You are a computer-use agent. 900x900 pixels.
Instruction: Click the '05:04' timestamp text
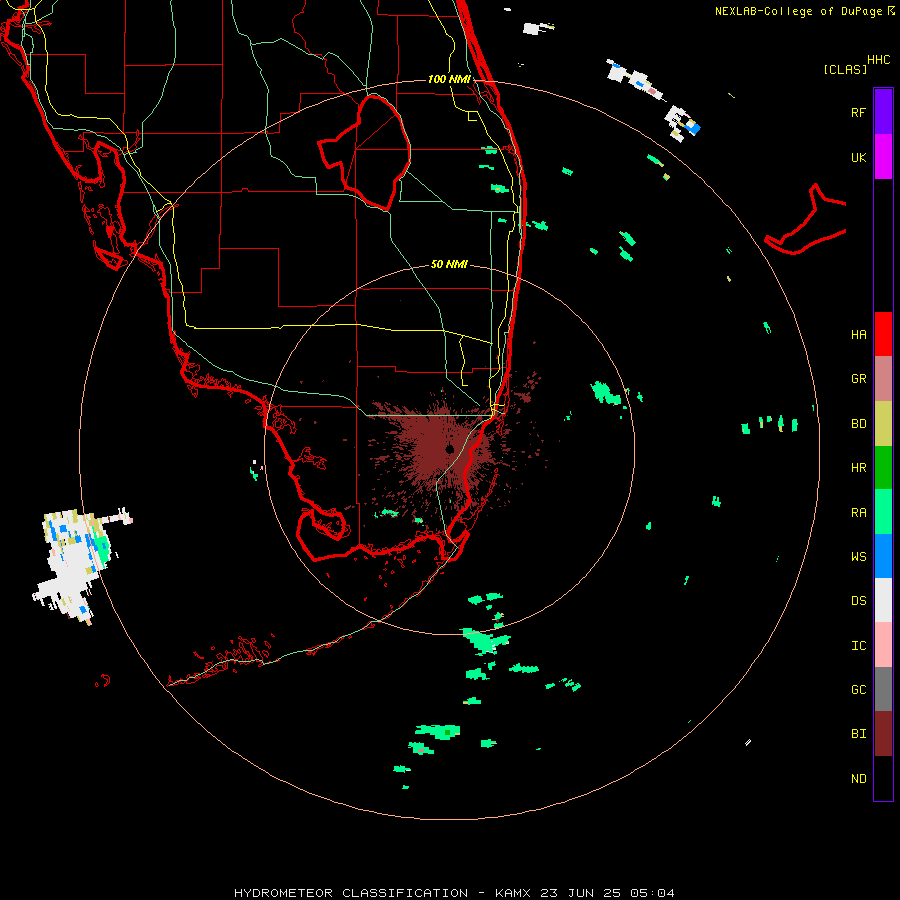click(x=652, y=893)
